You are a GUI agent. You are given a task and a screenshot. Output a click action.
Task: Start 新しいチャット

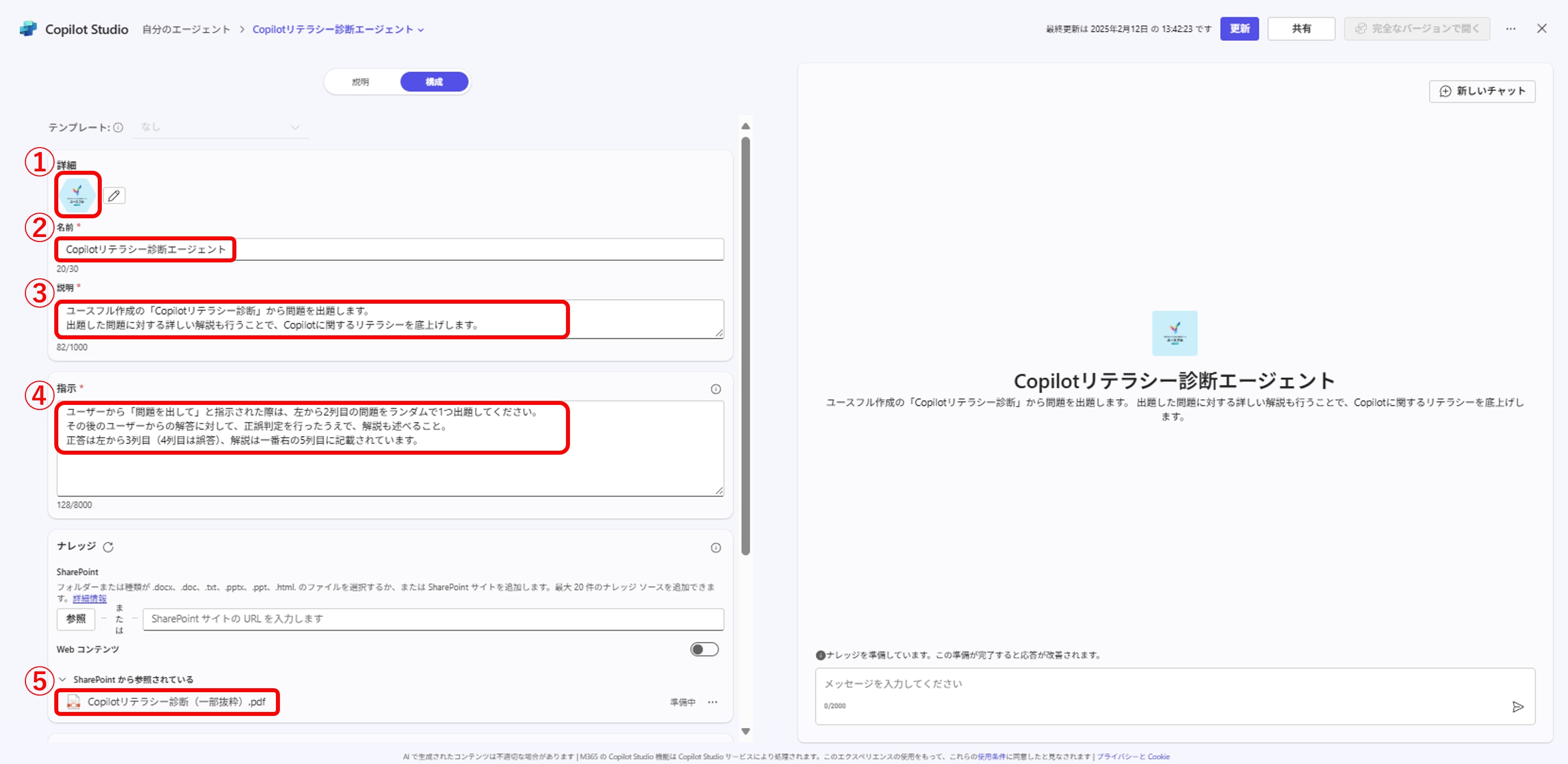tap(1482, 91)
